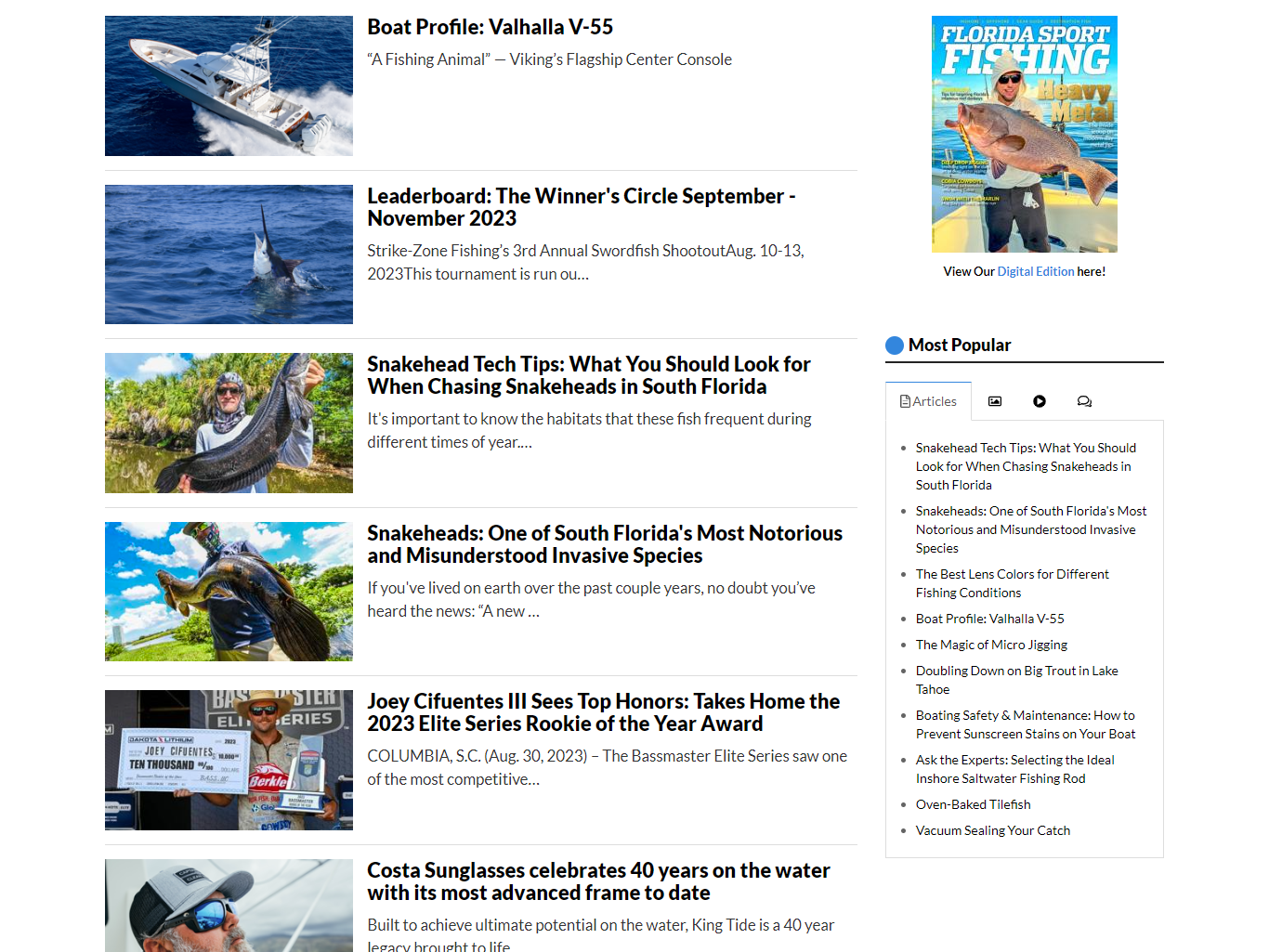Open the Snakehead Tech Tips article headline
Viewport: 1269px width, 952px height.
588,375
